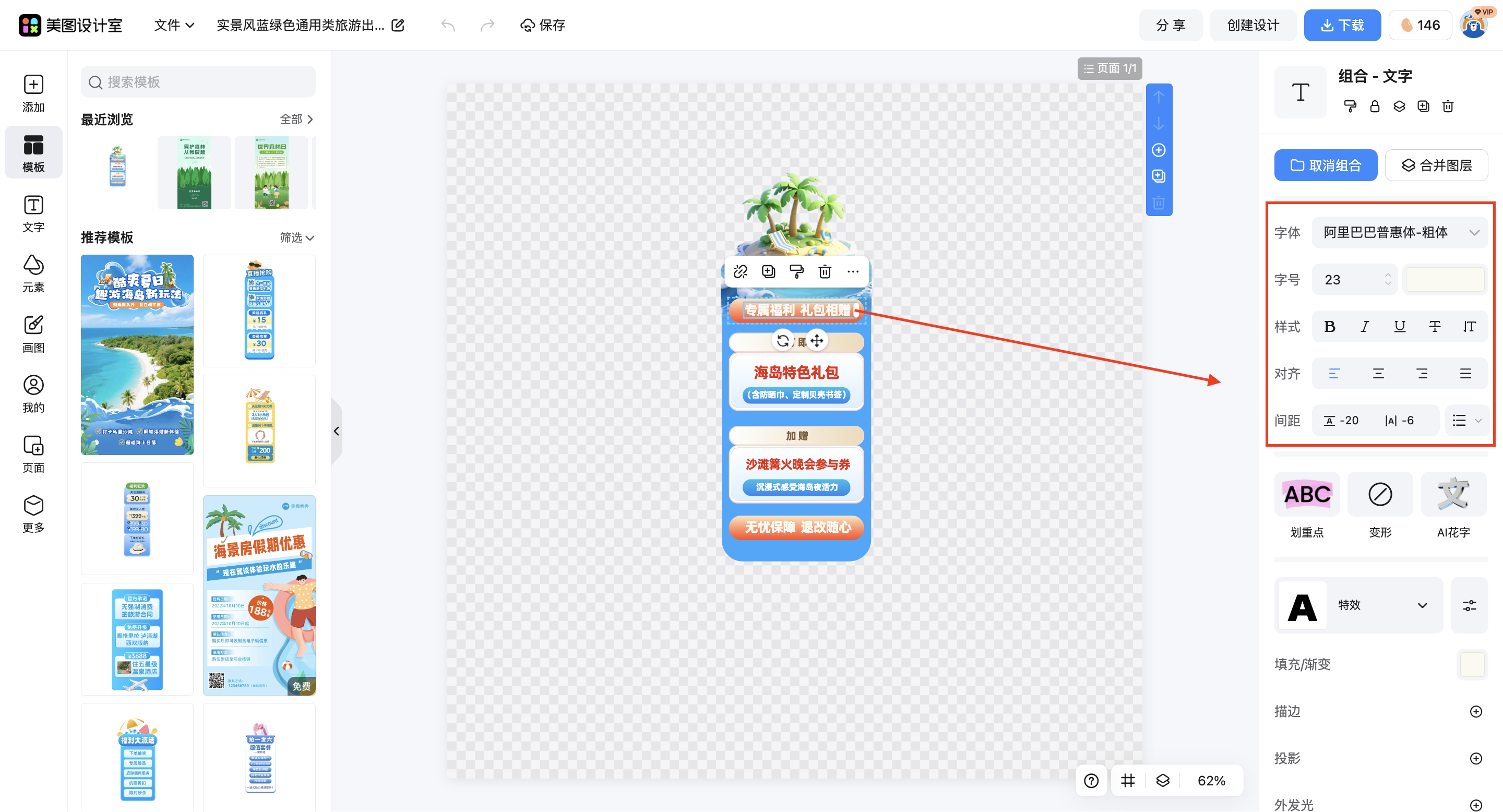This screenshot has height=812, width=1503.
Task: Click the trash icon in floating toolbar
Action: click(x=825, y=272)
